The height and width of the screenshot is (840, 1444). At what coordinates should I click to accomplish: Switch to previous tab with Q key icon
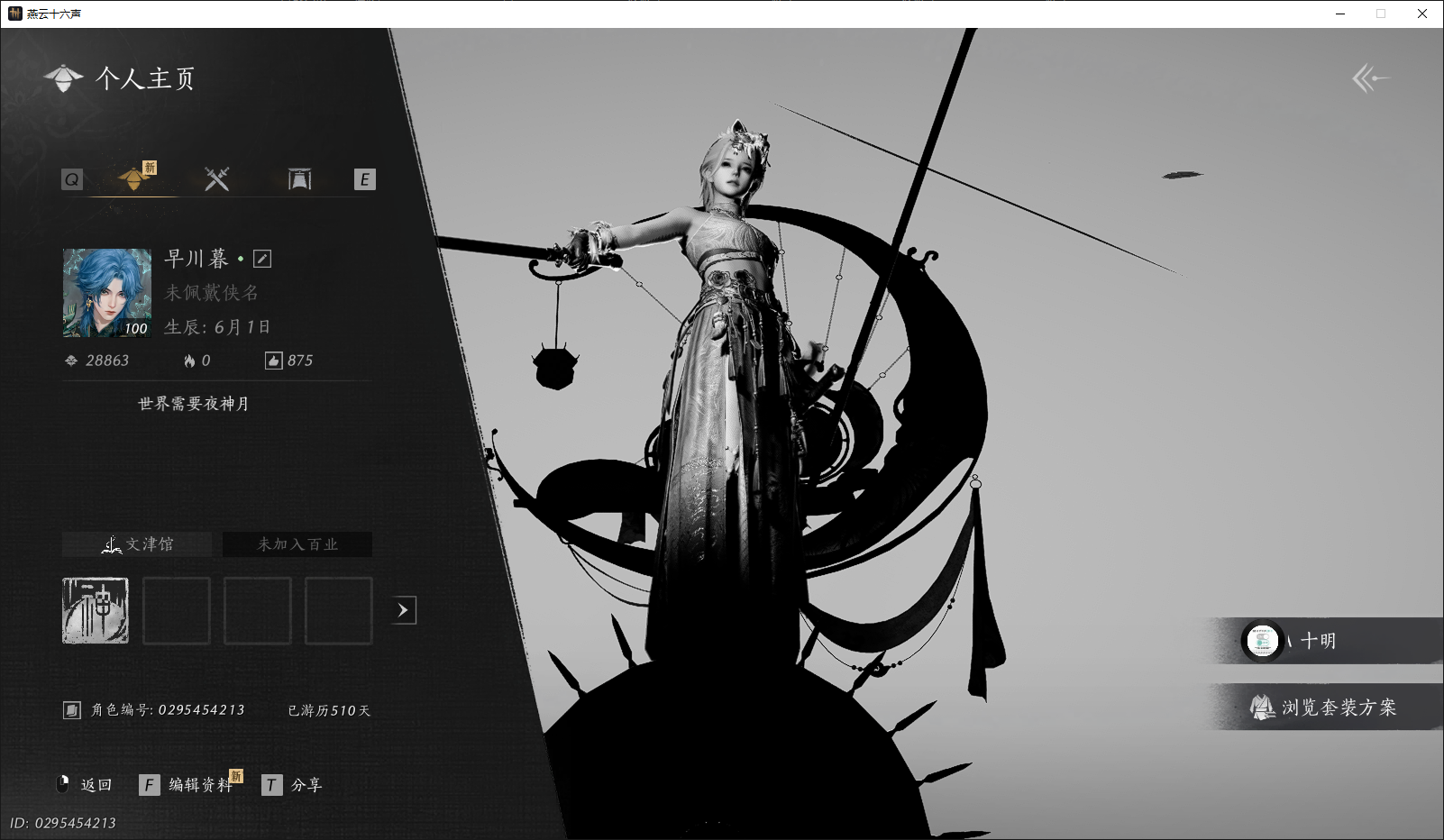(x=72, y=179)
